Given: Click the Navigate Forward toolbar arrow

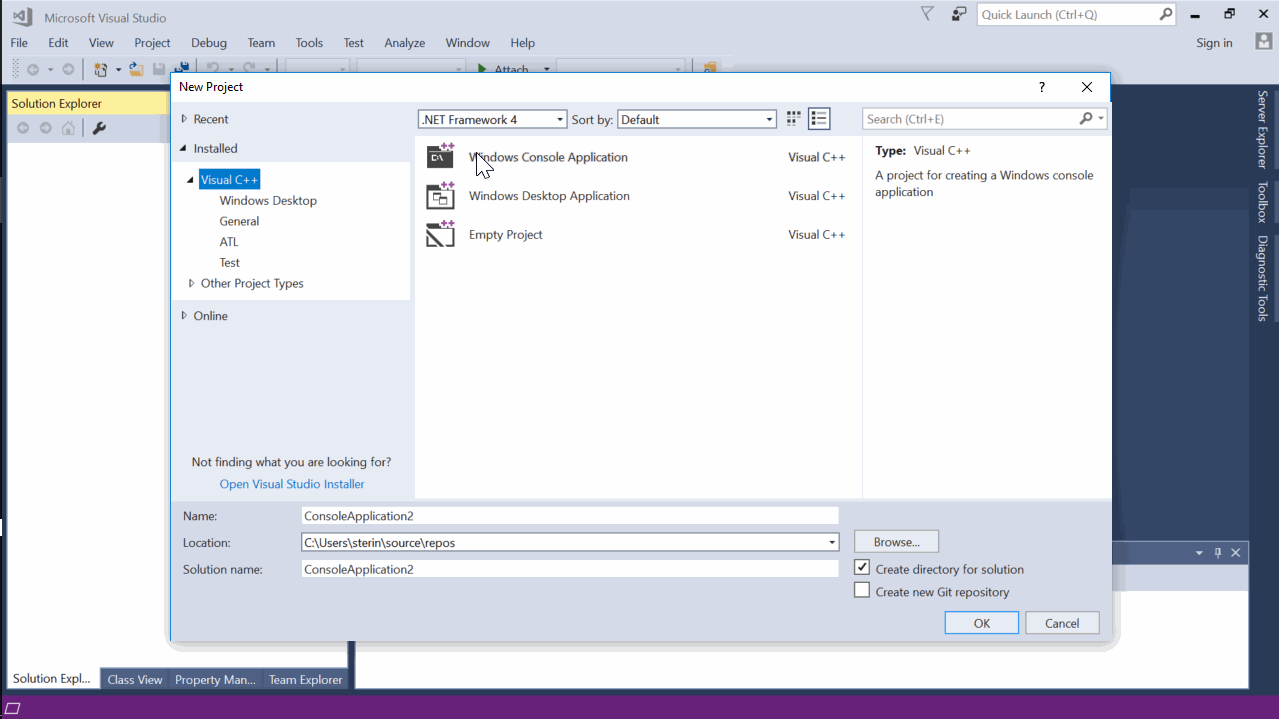Looking at the screenshot, I should [68, 69].
